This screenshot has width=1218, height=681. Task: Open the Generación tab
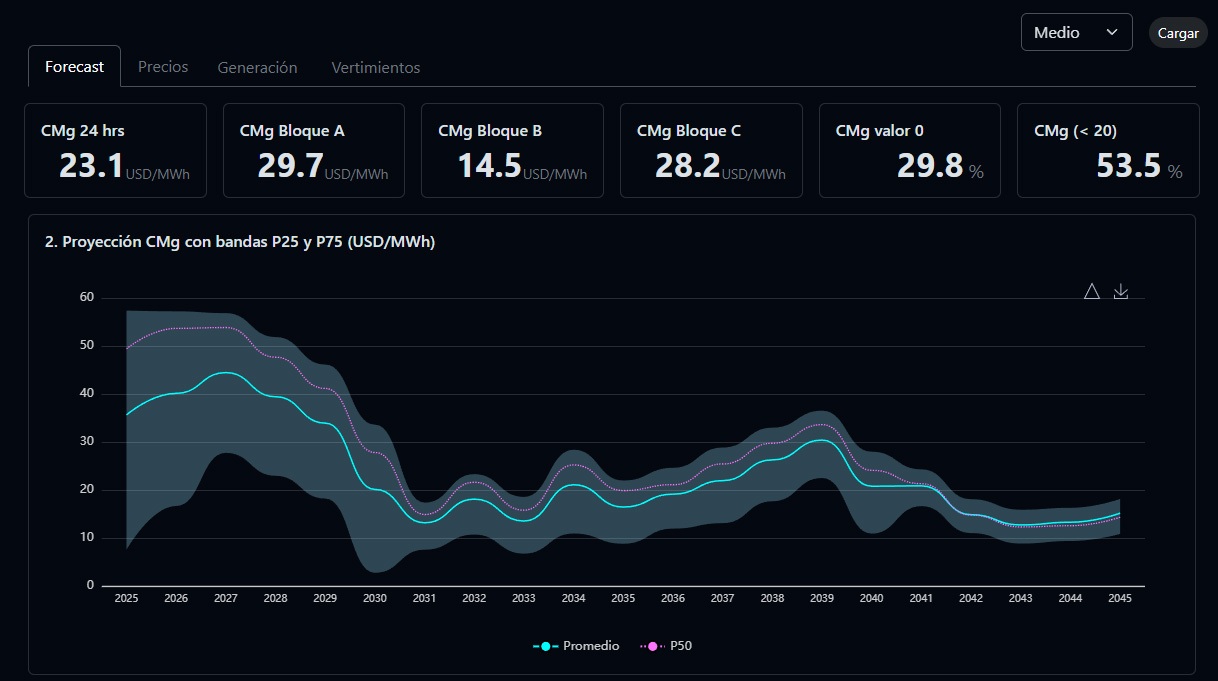tap(258, 67)
